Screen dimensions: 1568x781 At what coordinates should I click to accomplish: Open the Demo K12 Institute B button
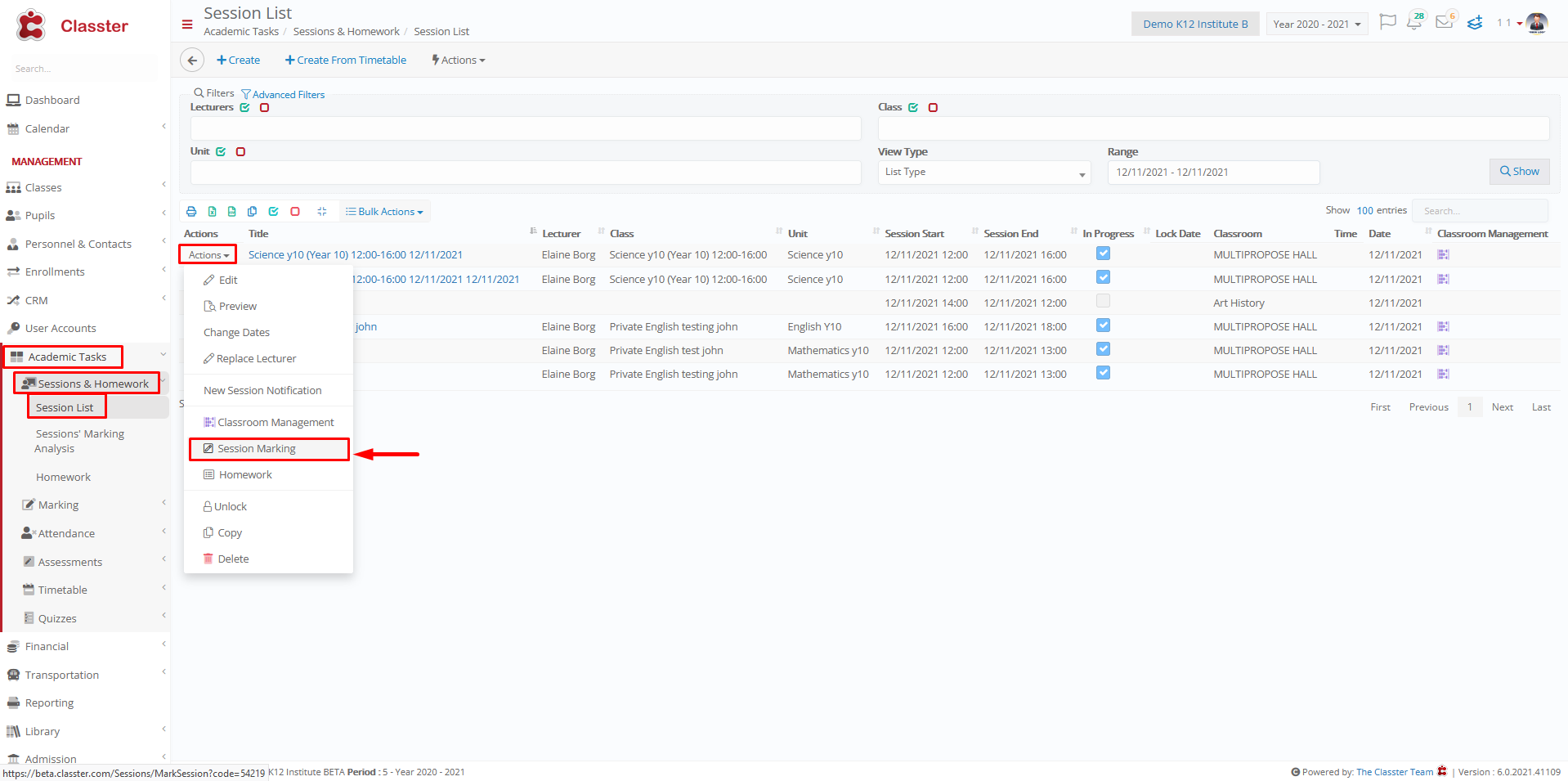pos(1195,24)
